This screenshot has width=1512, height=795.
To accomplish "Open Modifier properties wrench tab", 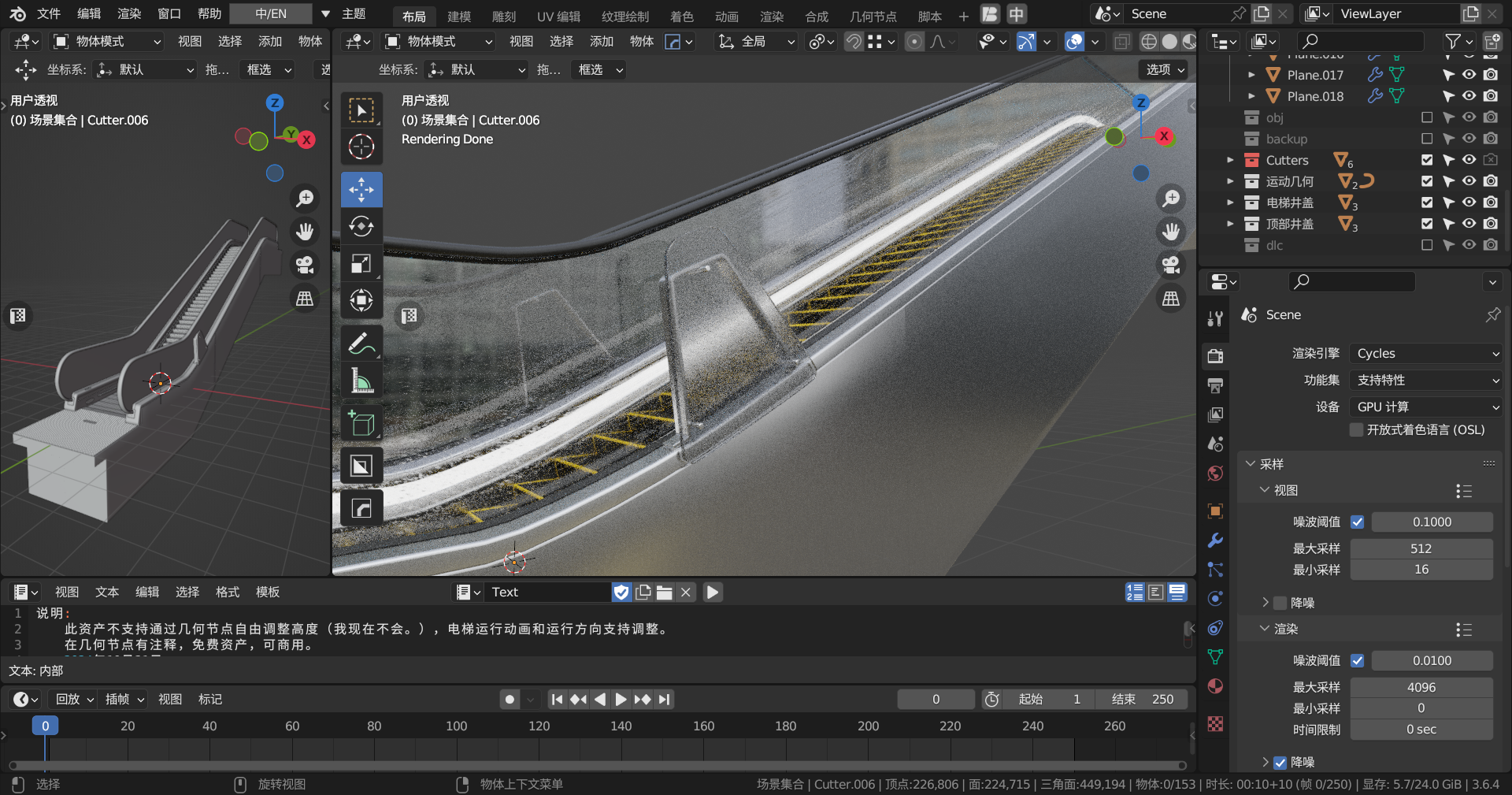I will pos(1215,540).
